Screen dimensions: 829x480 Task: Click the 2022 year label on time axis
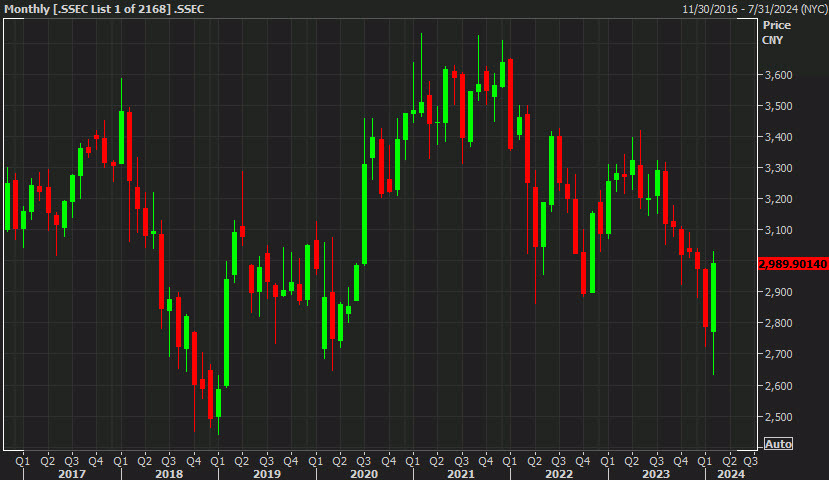point(559,474)
